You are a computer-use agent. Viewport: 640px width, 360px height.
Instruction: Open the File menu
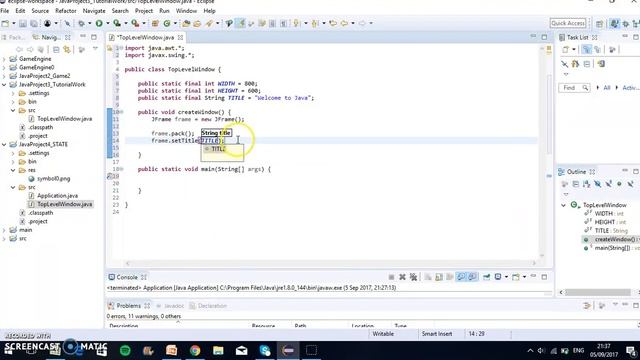click(5, 11)
